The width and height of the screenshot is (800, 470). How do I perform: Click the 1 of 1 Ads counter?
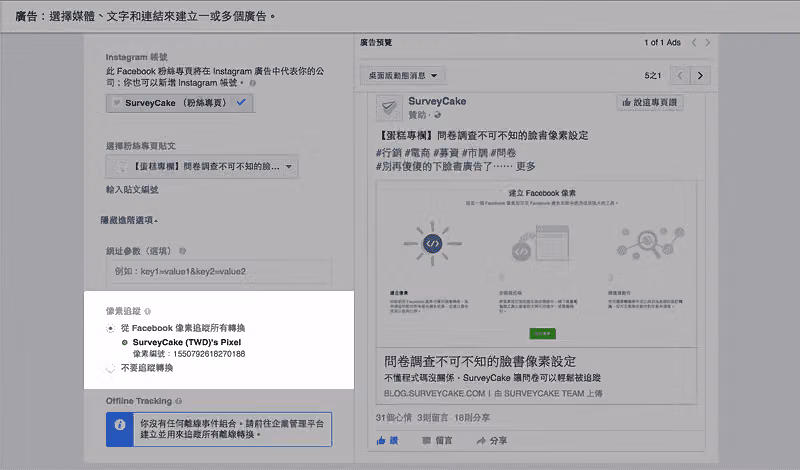click(662, 43)
